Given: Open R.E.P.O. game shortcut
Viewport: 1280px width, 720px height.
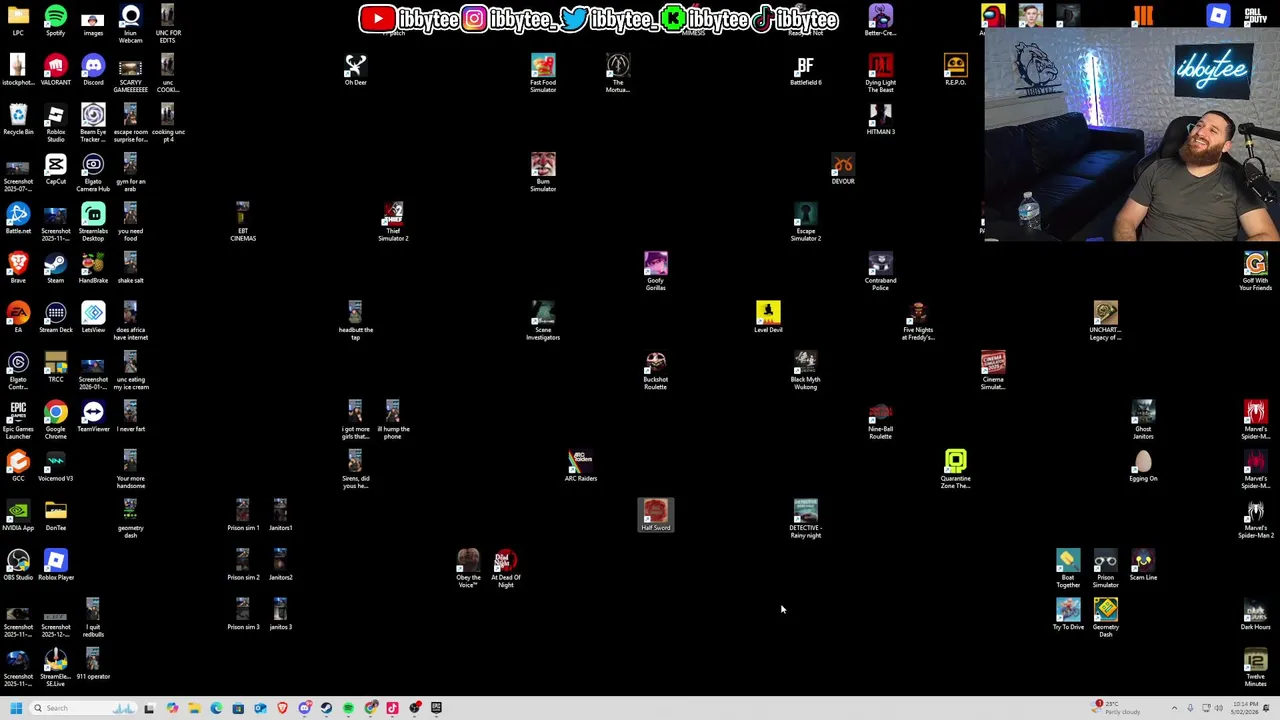Looking at the screenshot, I should point(955,70).
